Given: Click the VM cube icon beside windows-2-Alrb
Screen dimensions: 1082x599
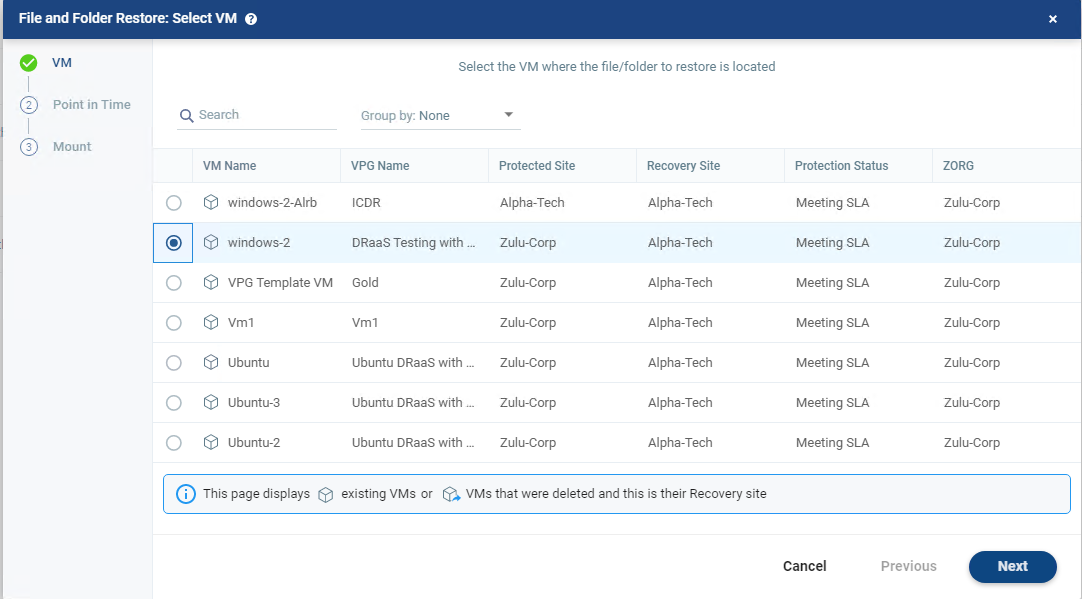Looking at the screenshot, I should (x=211, y=202).
